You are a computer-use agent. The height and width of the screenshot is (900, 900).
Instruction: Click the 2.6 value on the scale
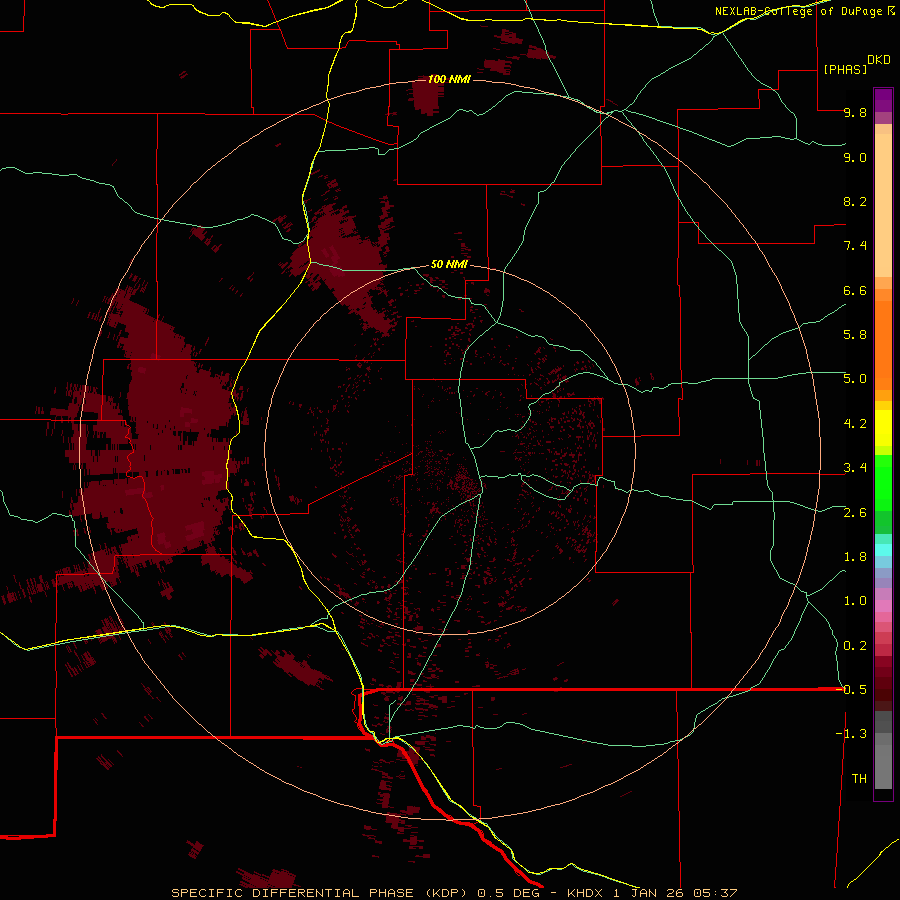(x=855, y=513)
